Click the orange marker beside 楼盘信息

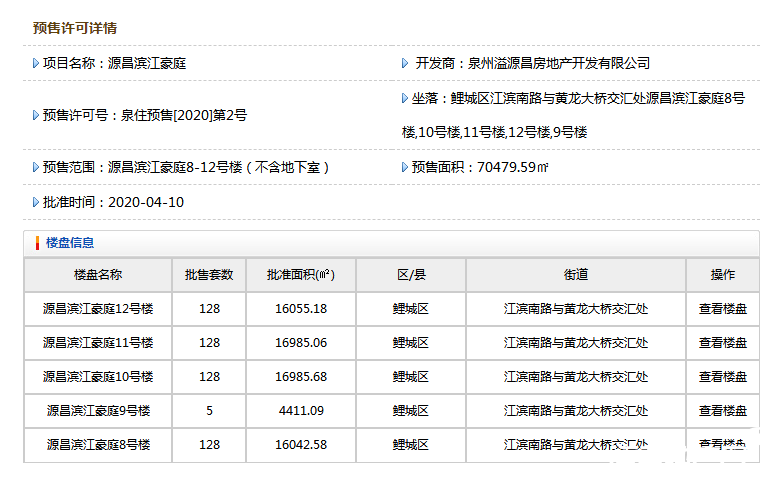(37, 243)
